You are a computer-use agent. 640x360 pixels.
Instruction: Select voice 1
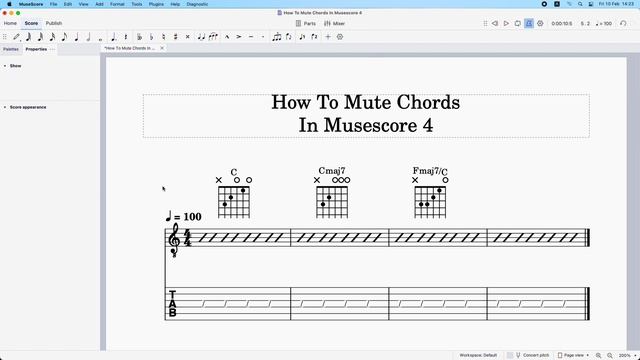coord(302,37)
